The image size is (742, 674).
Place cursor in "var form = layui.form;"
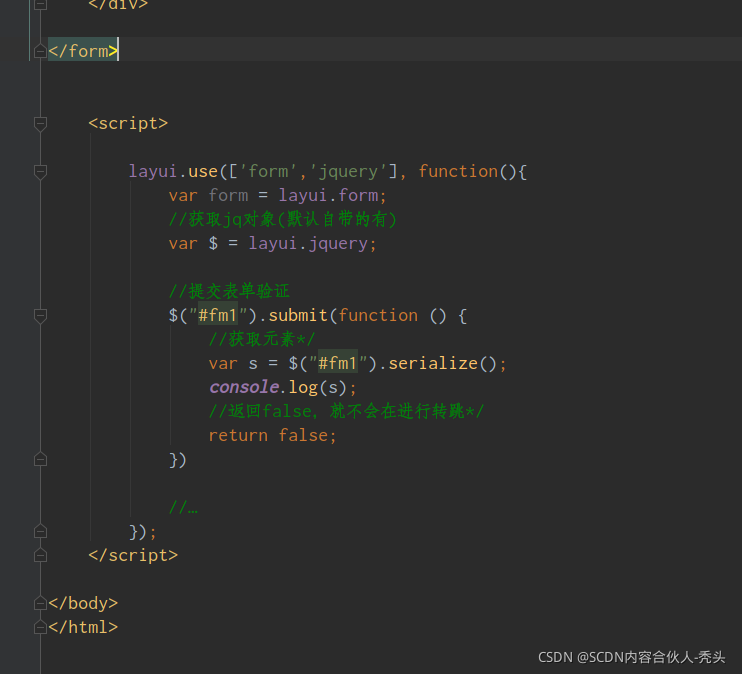(x=278, y=195)
